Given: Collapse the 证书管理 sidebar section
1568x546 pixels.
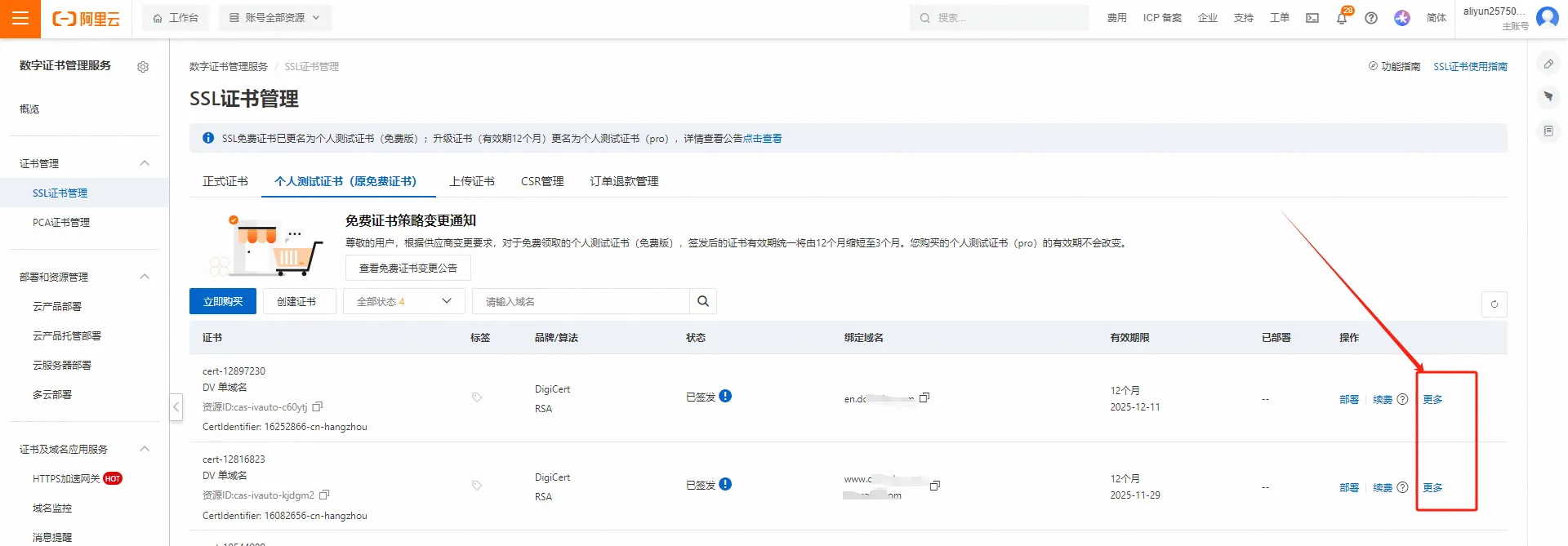Looking at the screenshot, I should coord(145,163).
